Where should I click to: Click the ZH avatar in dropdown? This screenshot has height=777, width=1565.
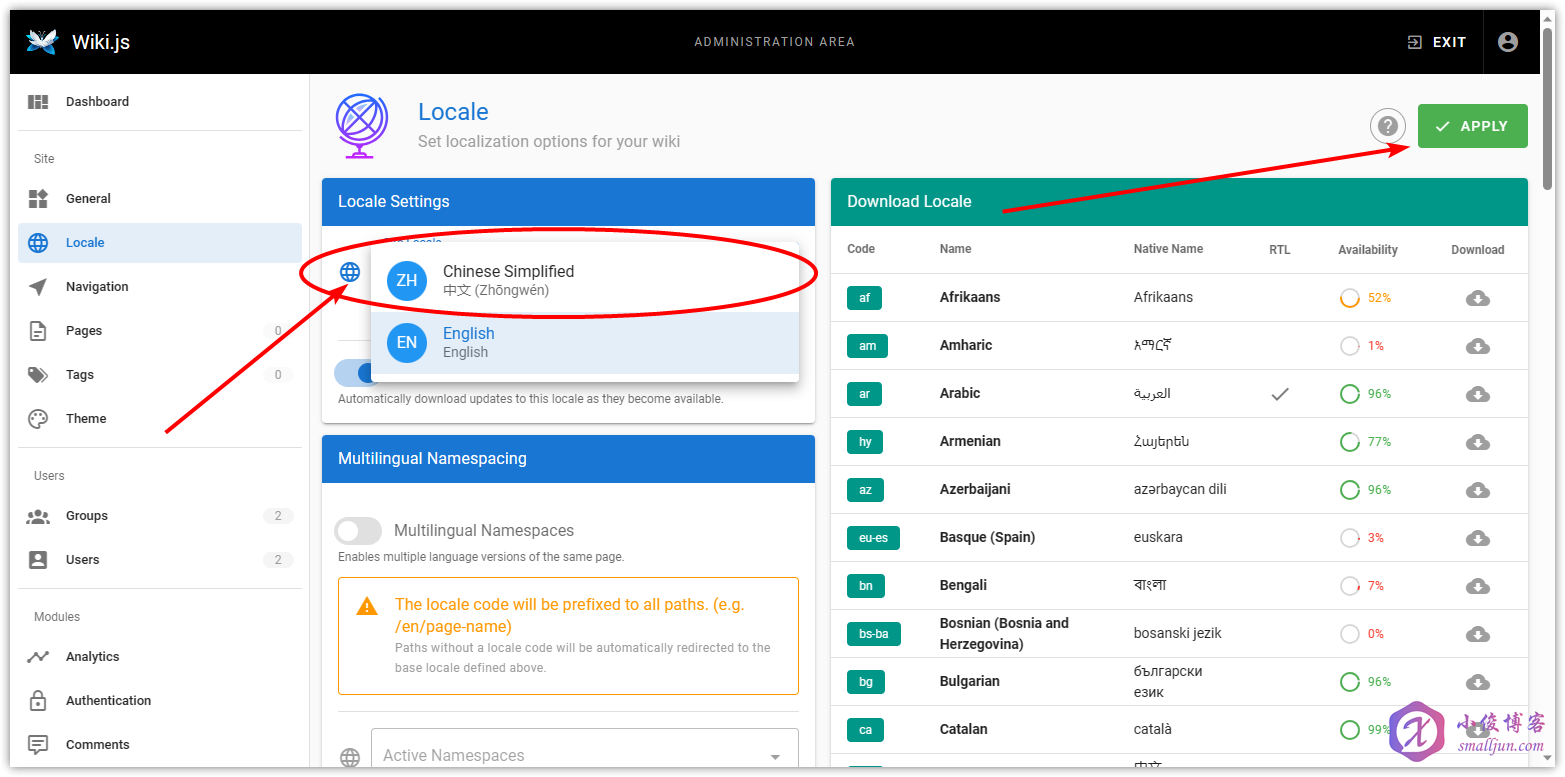407,281
